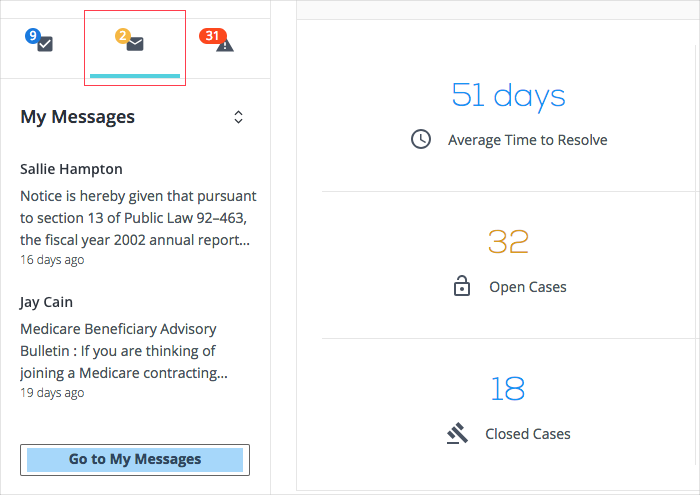Click the red 31 alerts badge
The image size is (700, 495).
click(212, 35)
